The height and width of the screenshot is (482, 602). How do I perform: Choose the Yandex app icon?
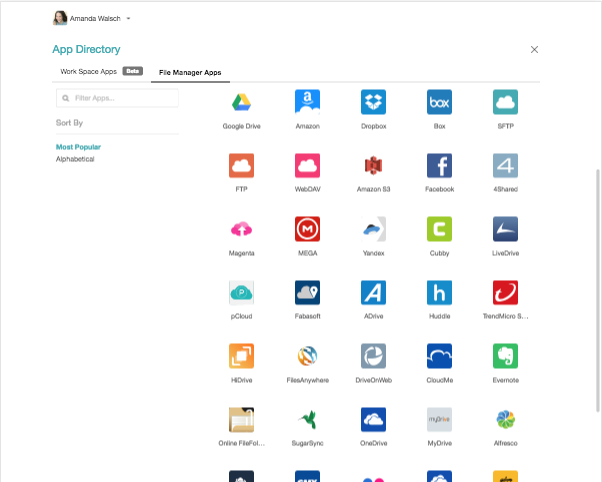[x=374, y=229]
